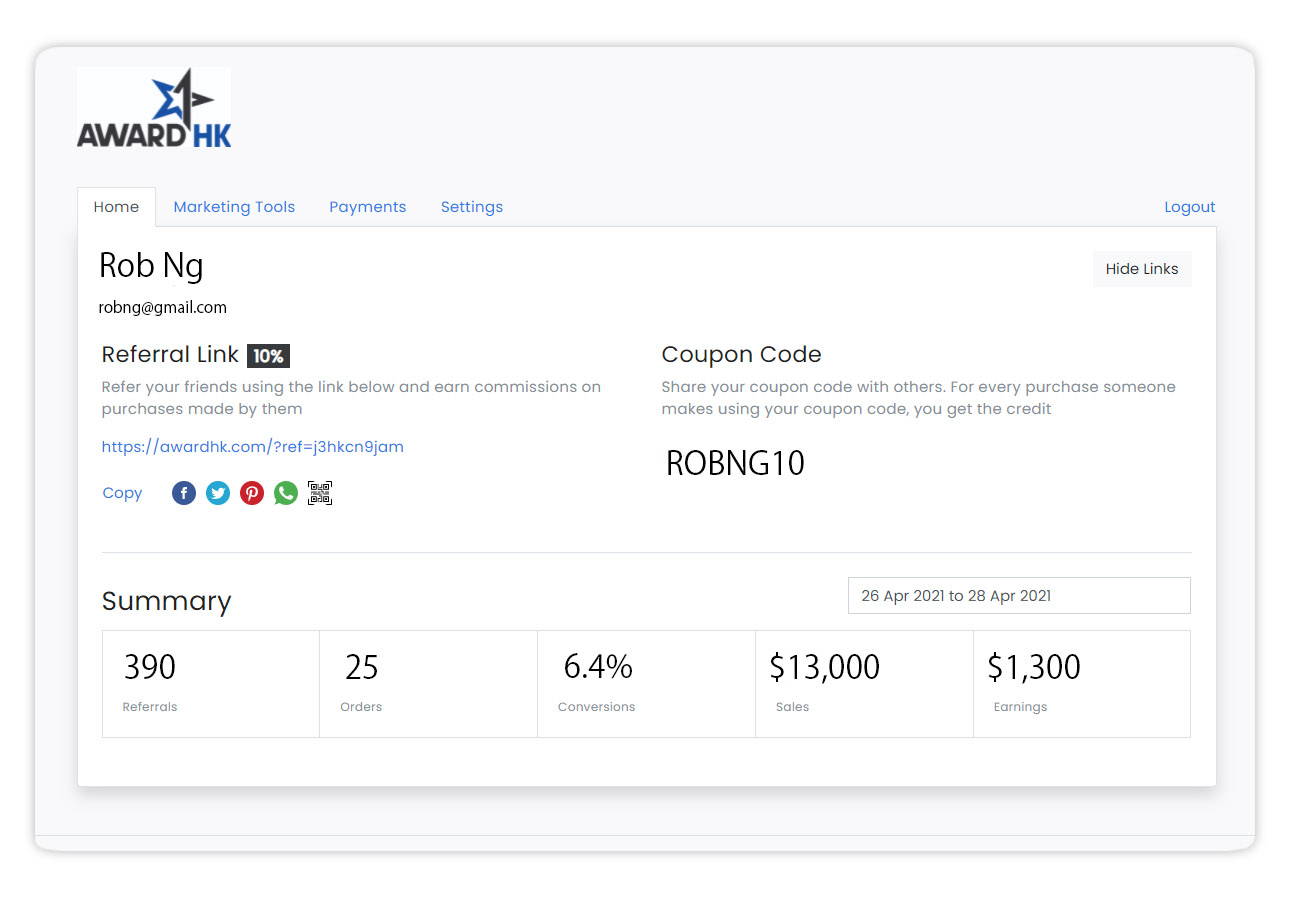
Task: Open the awardhk.com referral URL
Action: tap(253, 447)
